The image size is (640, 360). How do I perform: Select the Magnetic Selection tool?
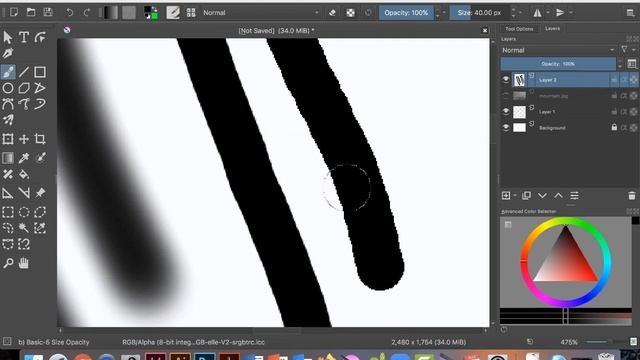click(24, 244)
